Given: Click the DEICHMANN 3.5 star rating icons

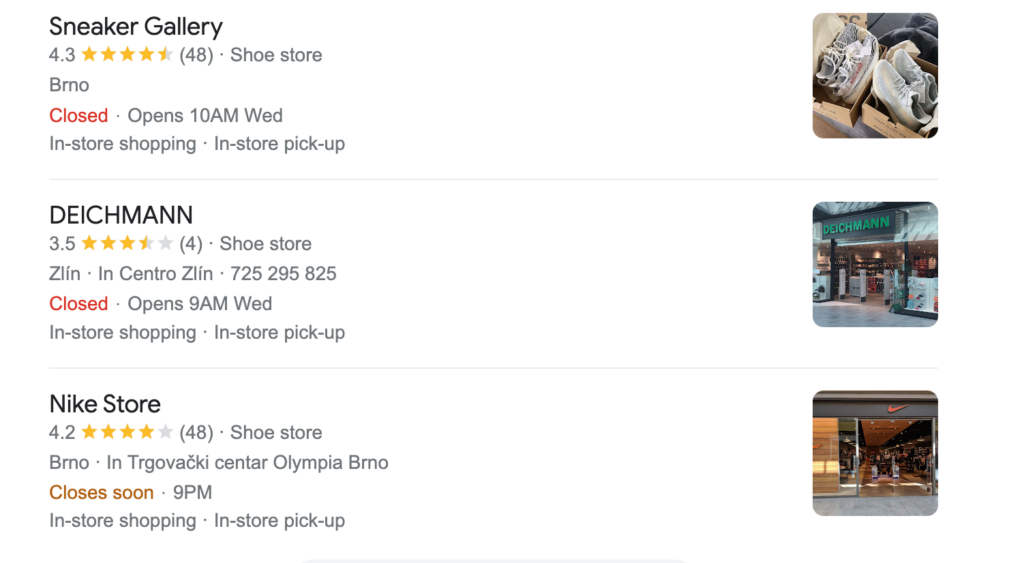Looking at the screenshot, I should coord(127,244).
